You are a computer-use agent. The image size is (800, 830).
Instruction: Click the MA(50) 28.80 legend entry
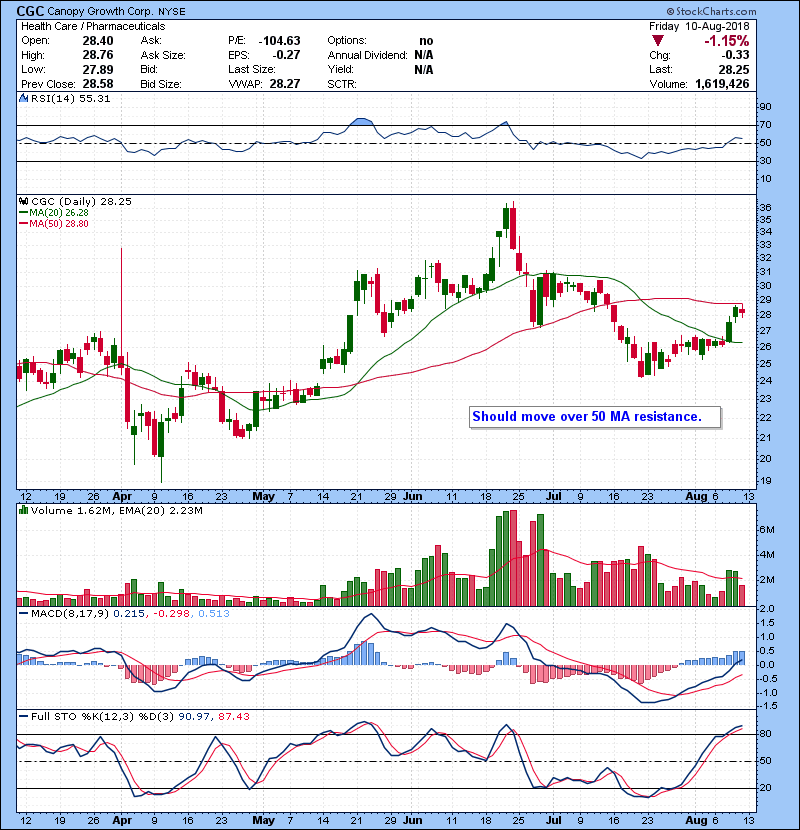53,223
